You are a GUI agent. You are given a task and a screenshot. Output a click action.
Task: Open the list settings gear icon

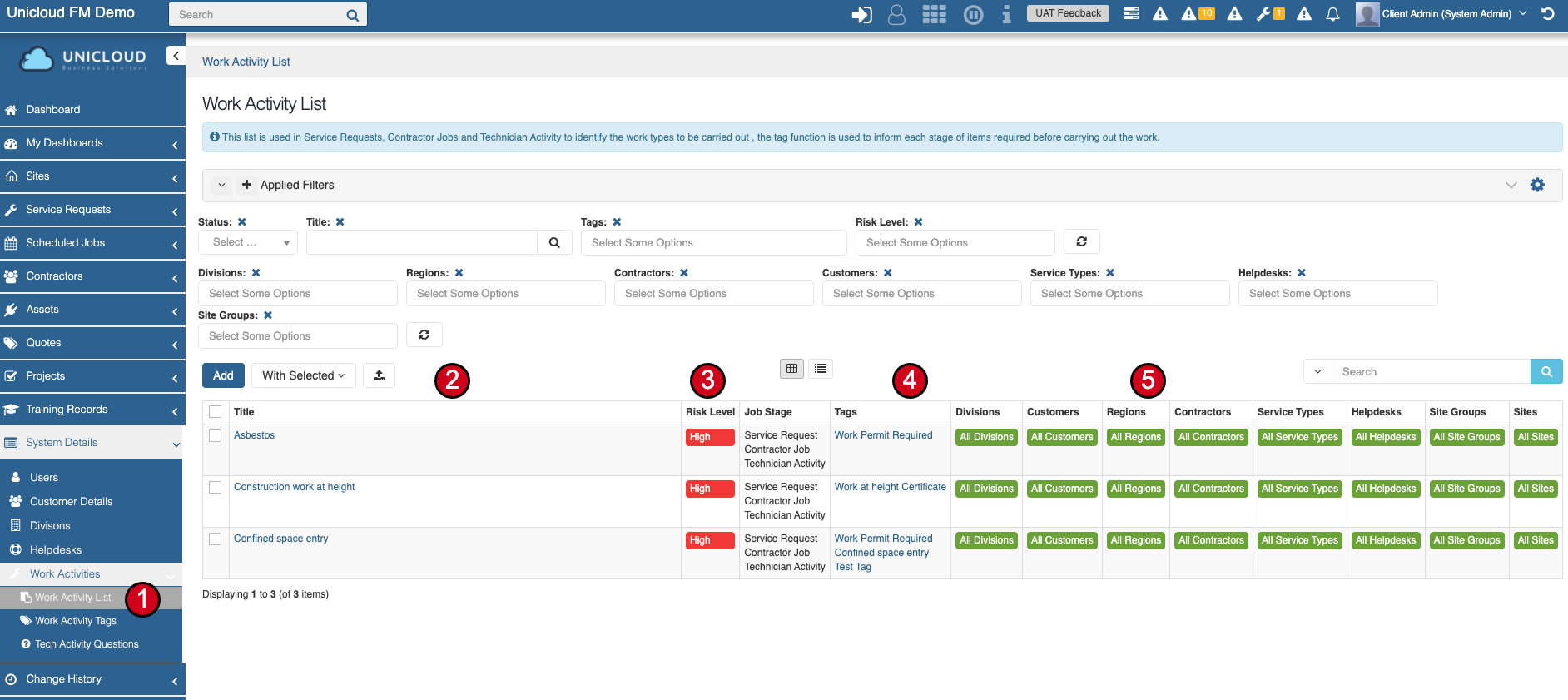click(1537, 185)
